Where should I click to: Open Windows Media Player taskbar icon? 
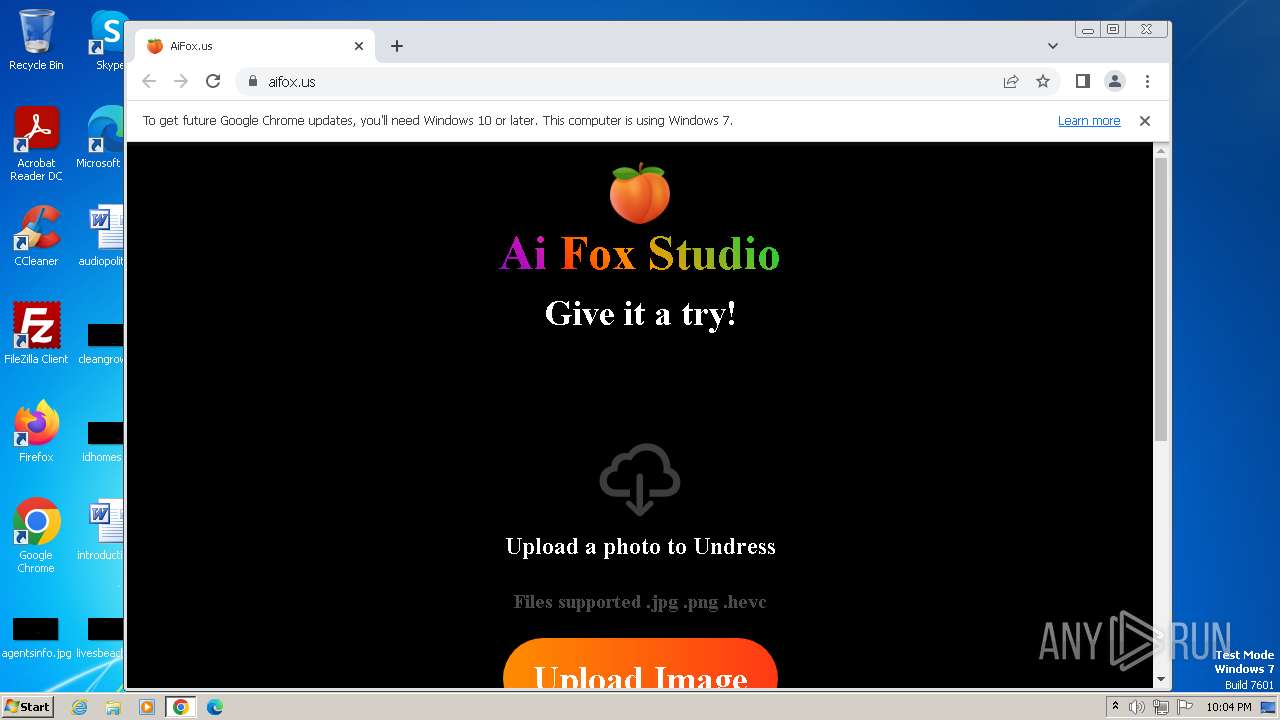[147, 707]
